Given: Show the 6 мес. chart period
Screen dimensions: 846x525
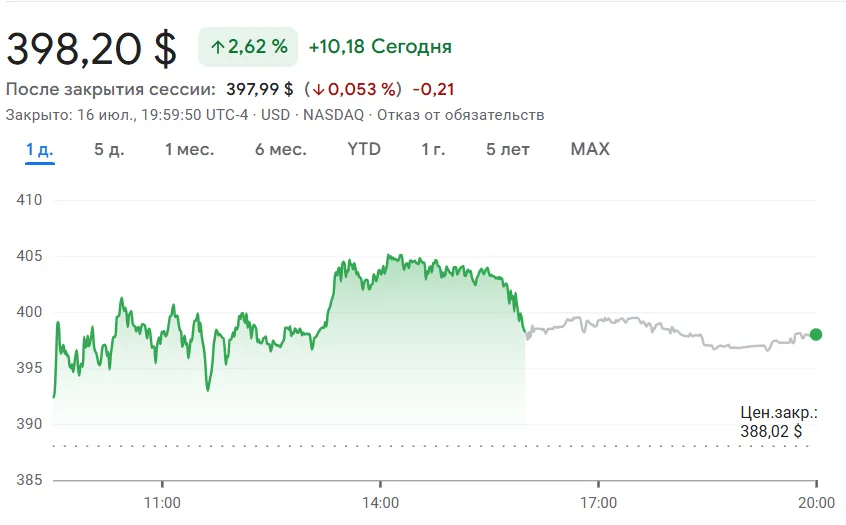Looking at the screenshot, I should (280, 150).
